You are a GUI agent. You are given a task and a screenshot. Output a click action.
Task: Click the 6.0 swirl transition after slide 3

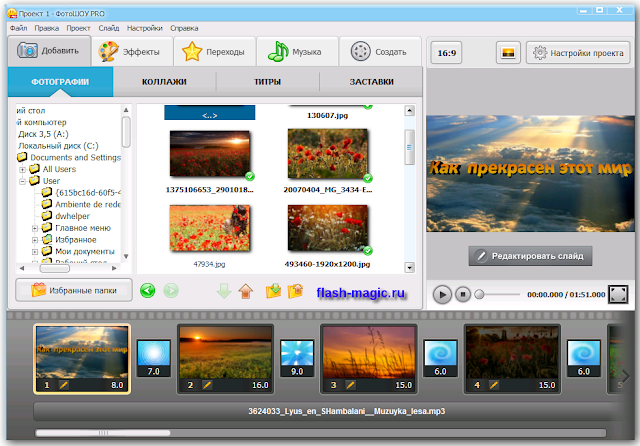(440, 358)
